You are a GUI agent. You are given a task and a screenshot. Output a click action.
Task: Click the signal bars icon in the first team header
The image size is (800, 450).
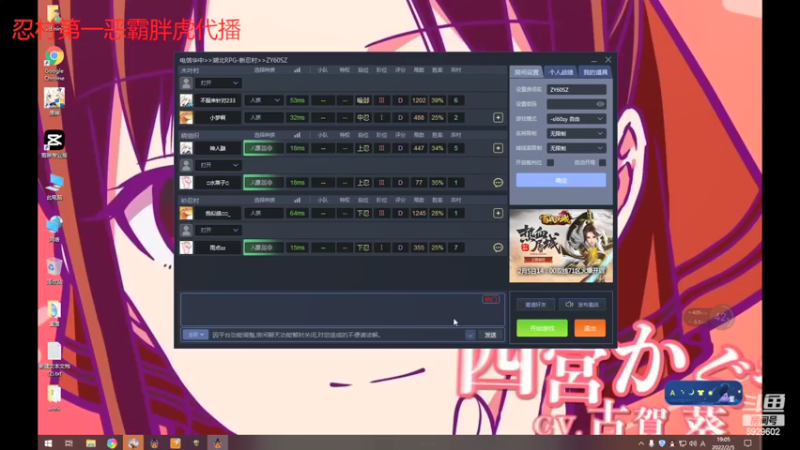(297, 70)
